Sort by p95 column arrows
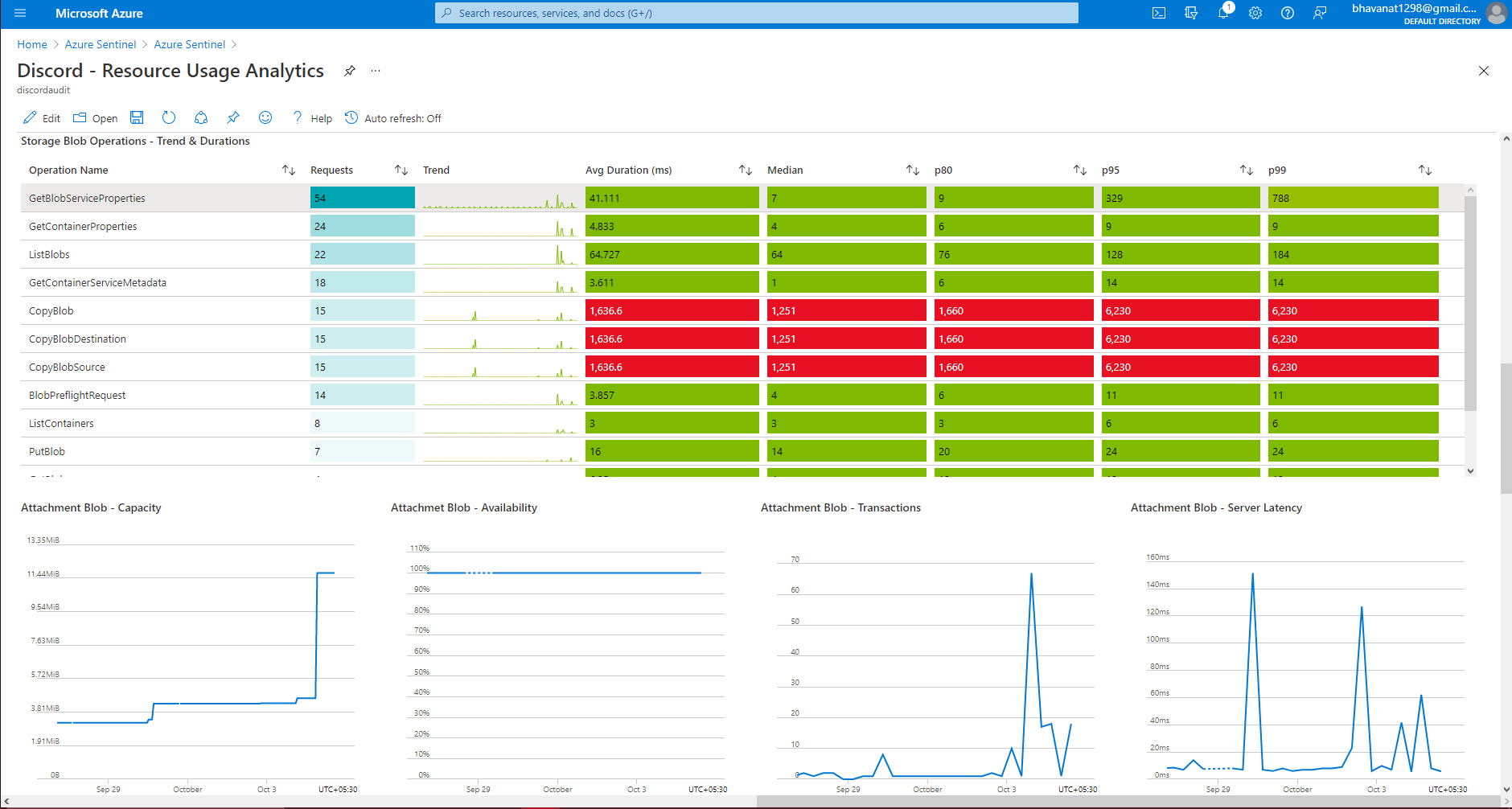Image resolution: width=1512 pixels, height=809 pixels. point(1247,170)
